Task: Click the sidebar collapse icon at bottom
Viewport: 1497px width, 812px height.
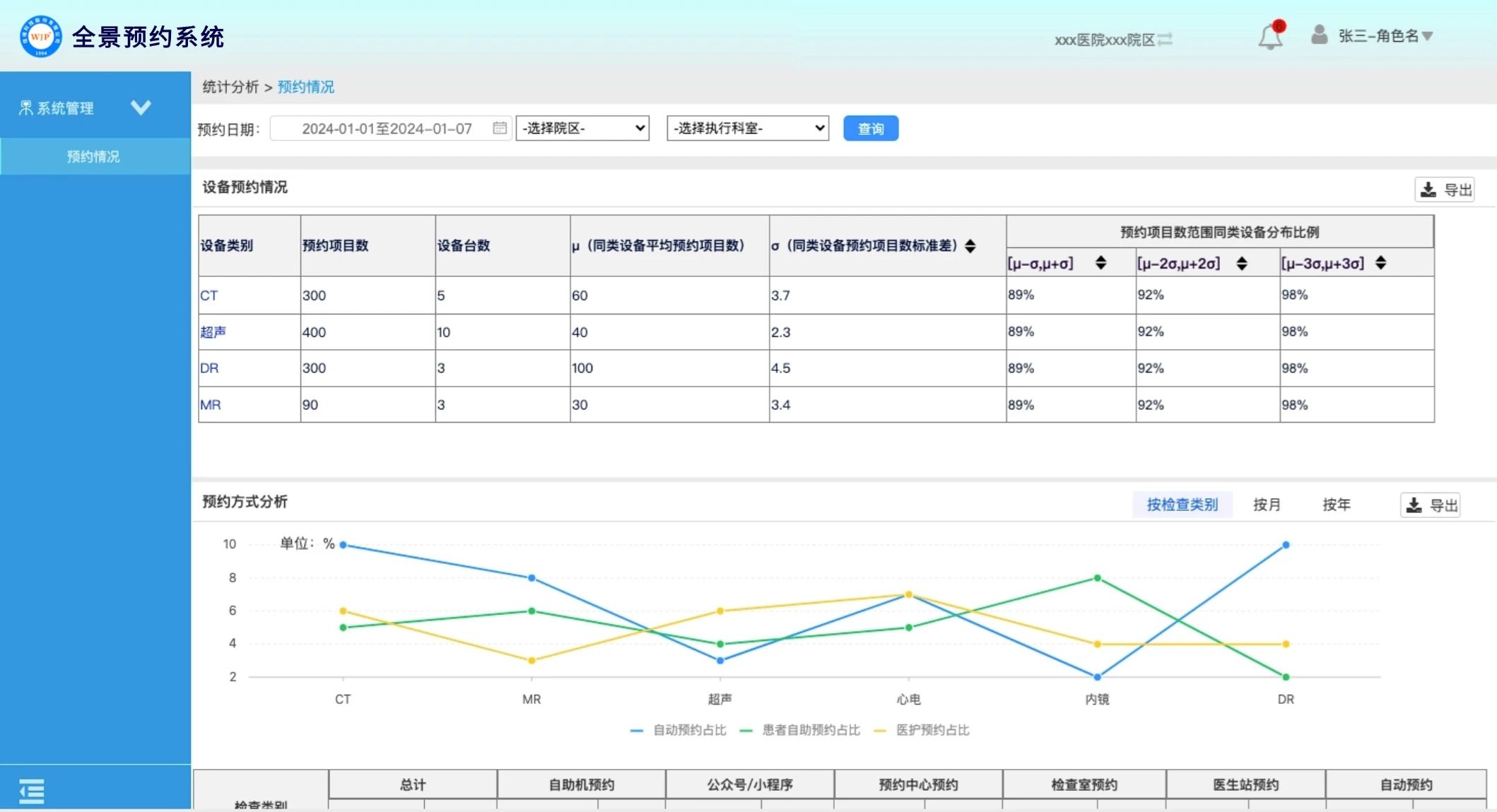Action: (x=31, y=791)
